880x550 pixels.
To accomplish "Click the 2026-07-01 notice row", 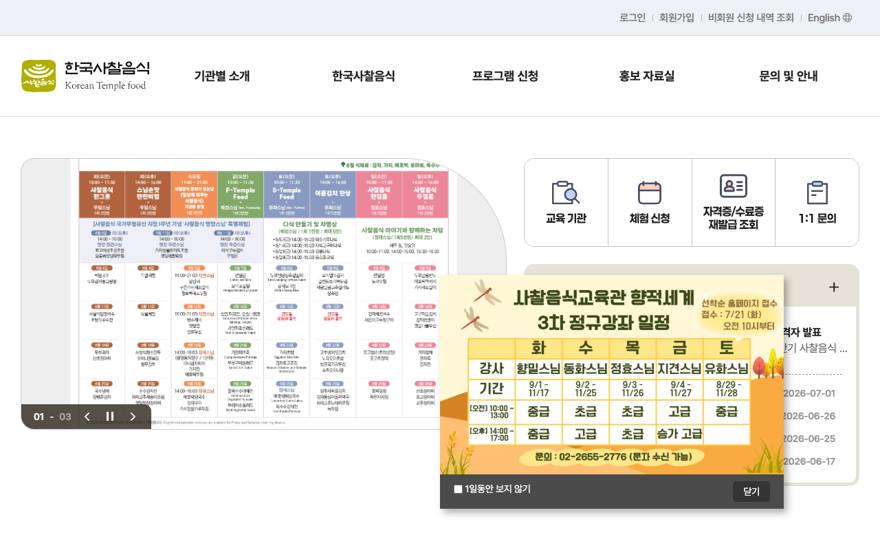I will pos(809,393).
